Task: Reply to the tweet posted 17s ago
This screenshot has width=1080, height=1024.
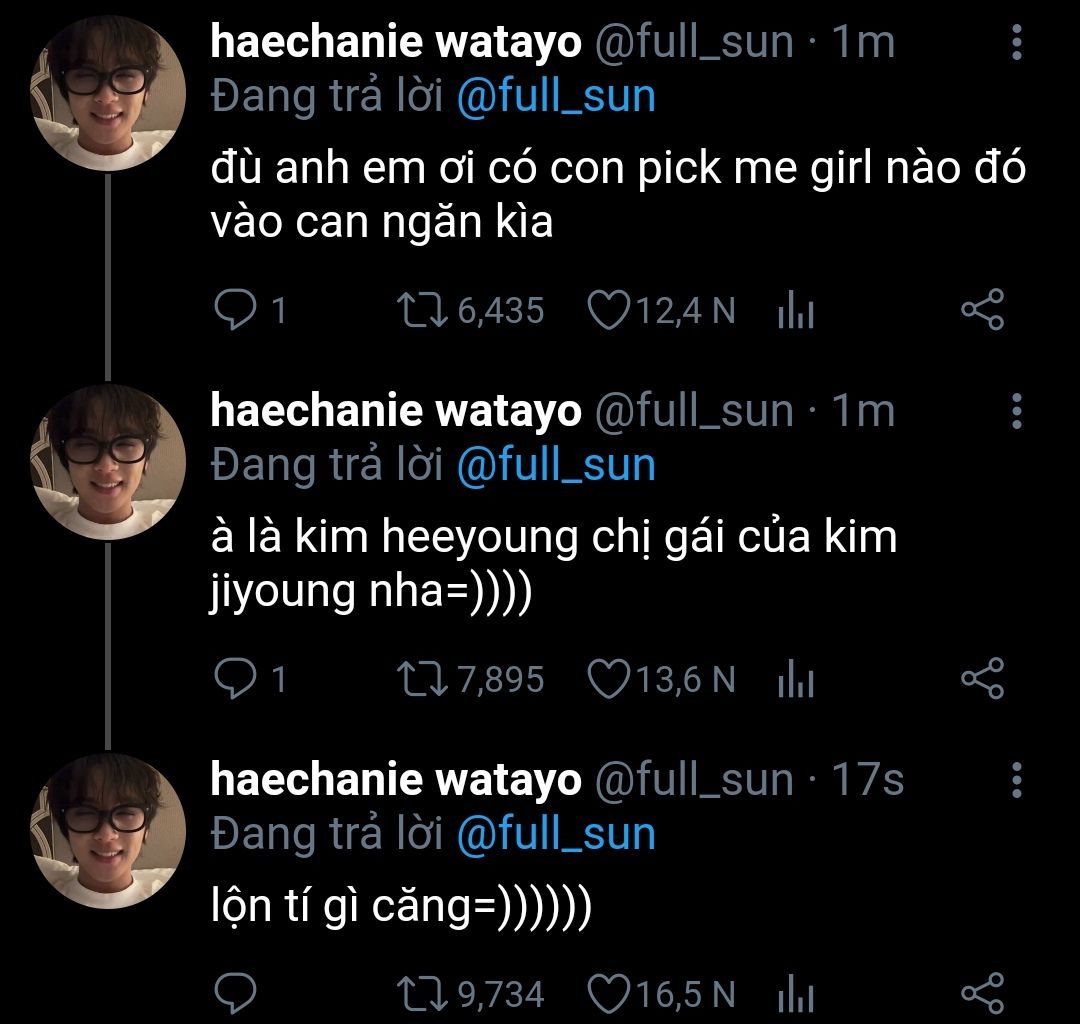Action: coord(235,994)
